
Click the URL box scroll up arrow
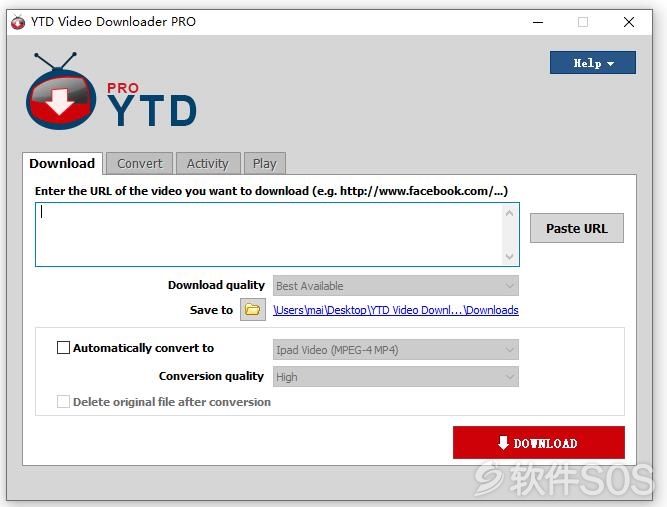(510, 213)
